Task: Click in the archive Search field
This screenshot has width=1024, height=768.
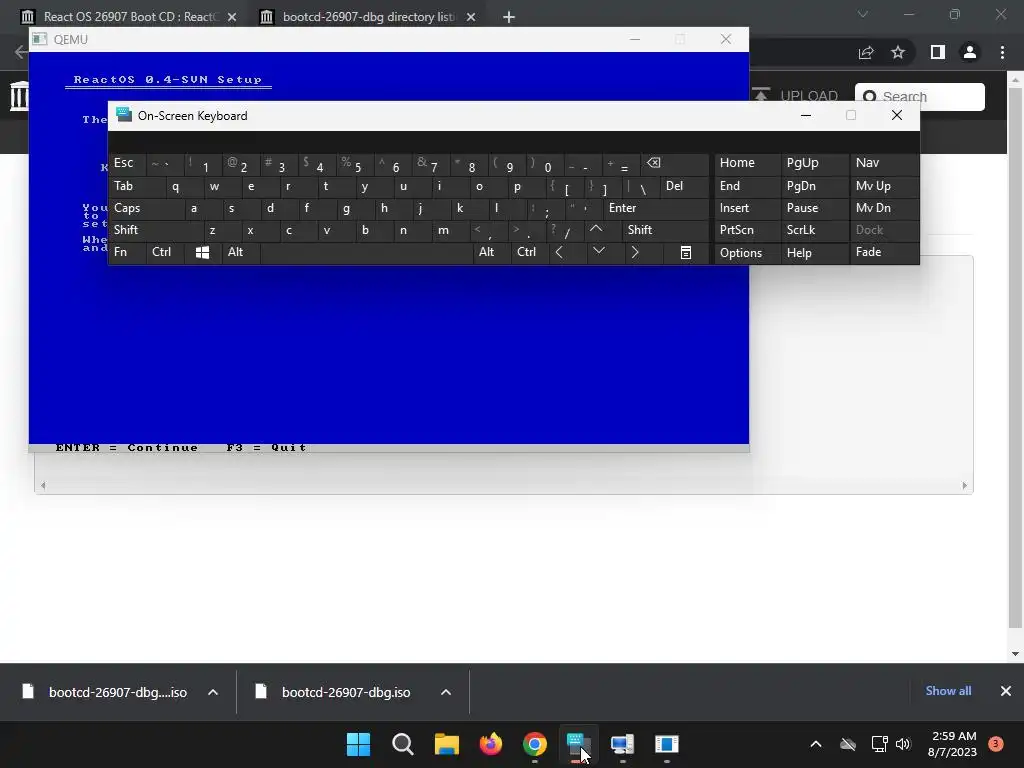Action: 920,97
